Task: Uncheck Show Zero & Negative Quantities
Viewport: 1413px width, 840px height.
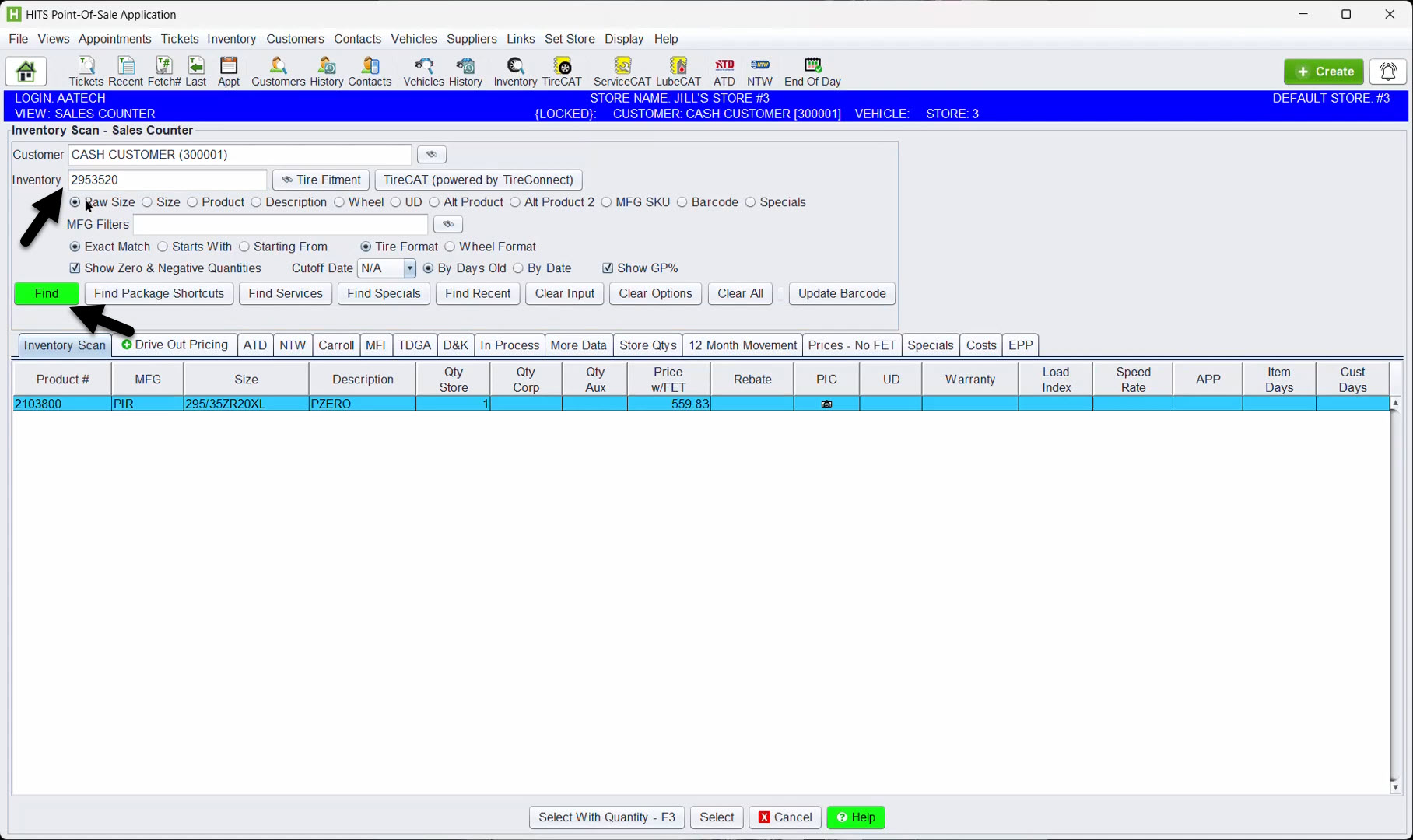Action: pyautogui.click(x=75, y=268)
